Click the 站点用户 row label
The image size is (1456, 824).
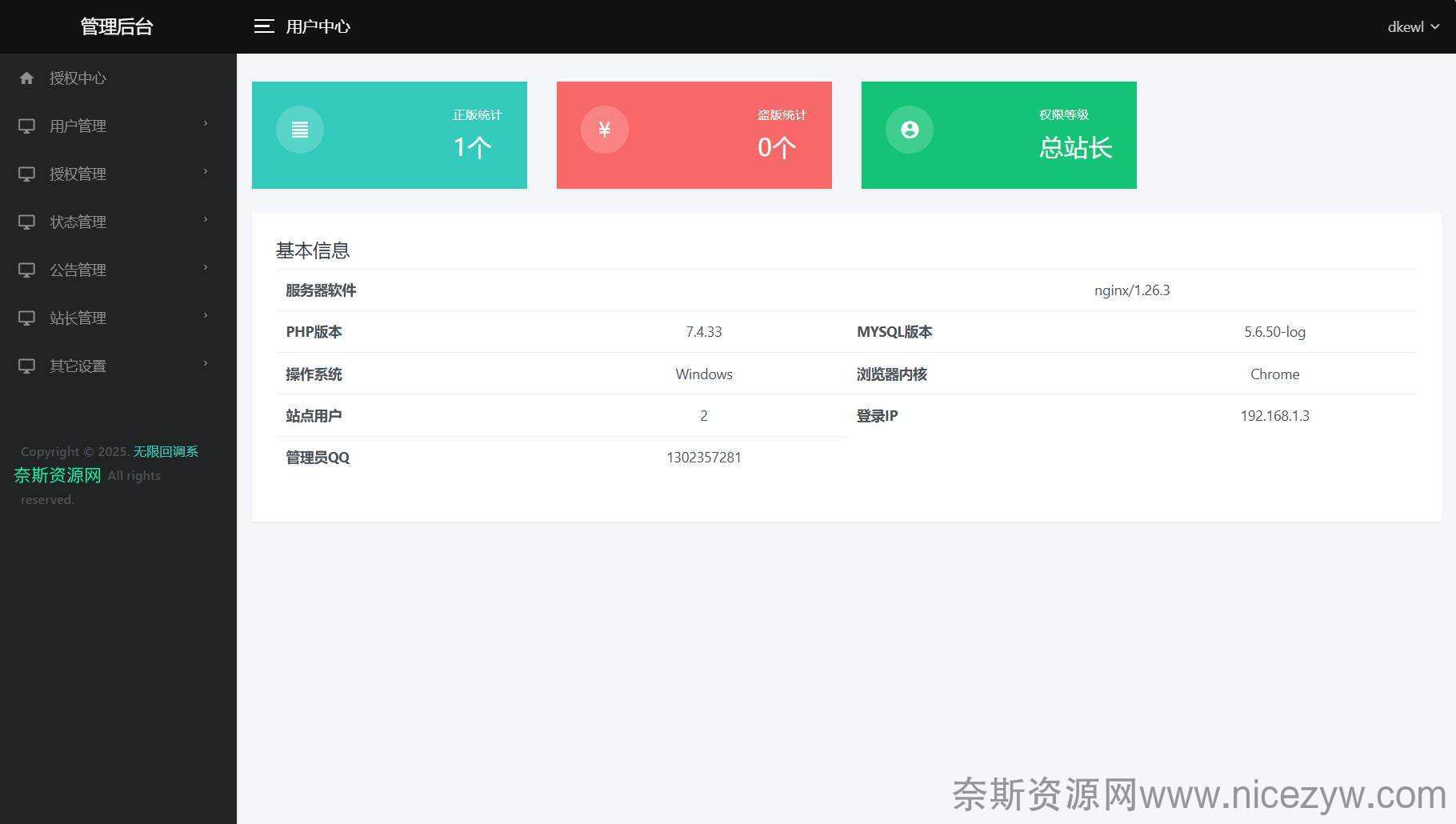[x=314, y=416]
